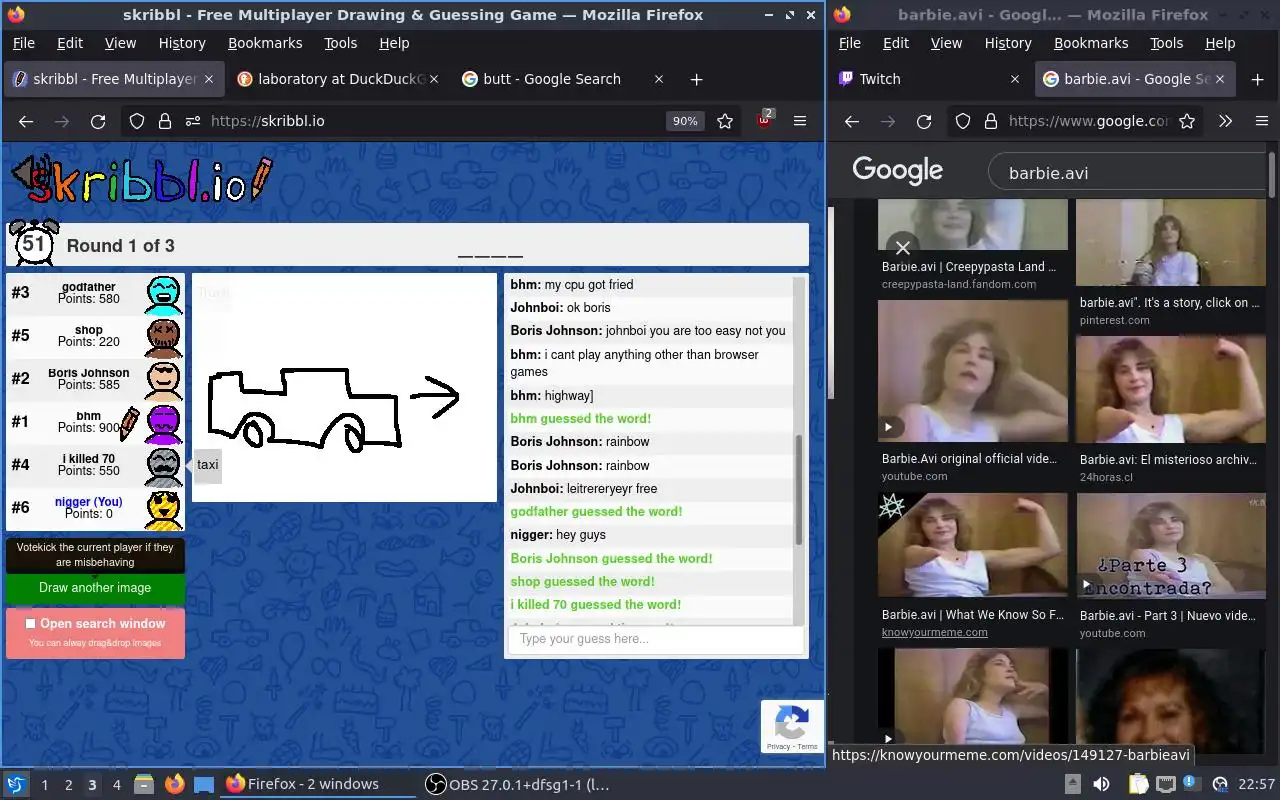Viewport: 1280px width, 800px height.
Task: Click Boris Johnson's avatar
Action: point(164,380)
